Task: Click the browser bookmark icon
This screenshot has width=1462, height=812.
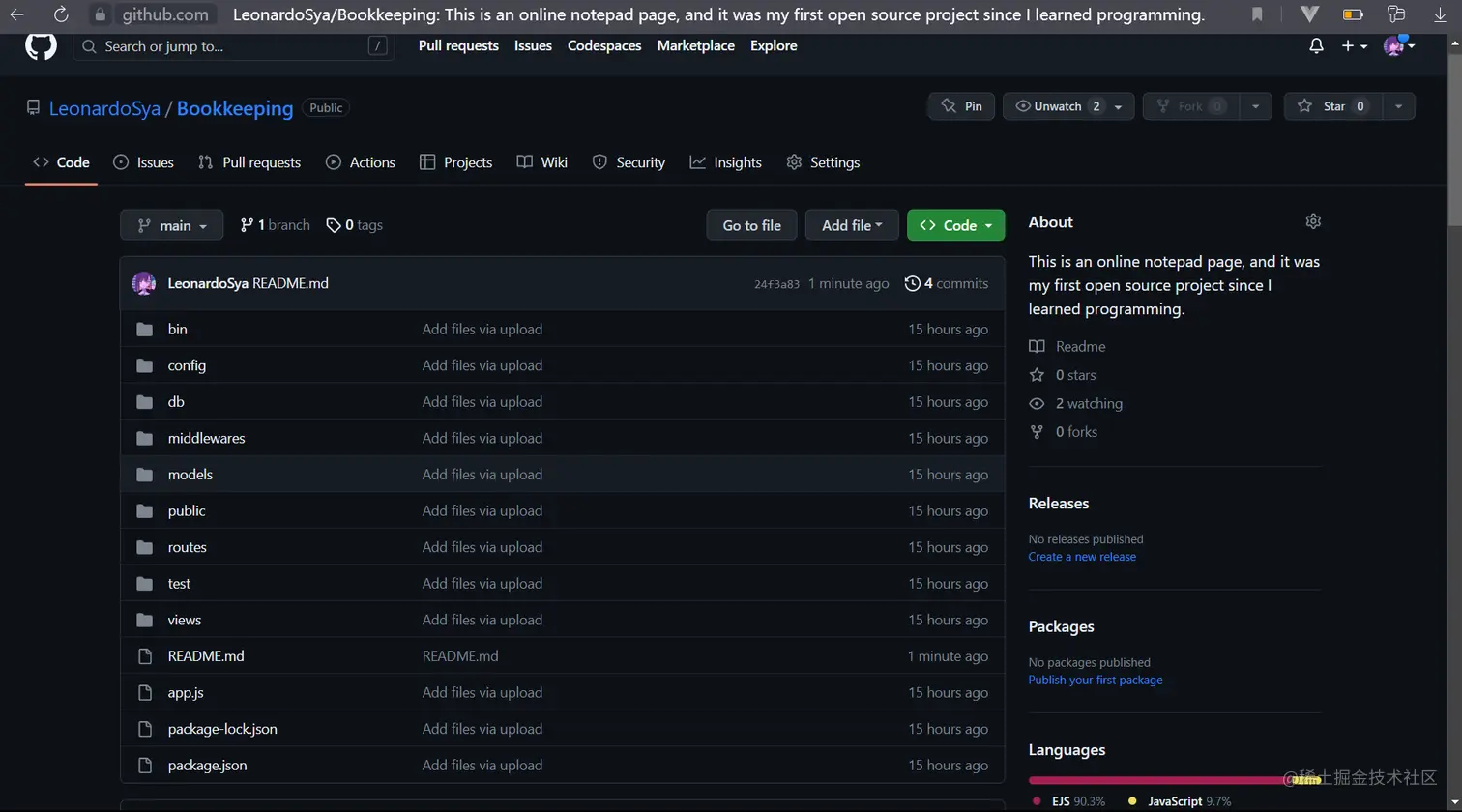Action: (x=1257, y=14)
